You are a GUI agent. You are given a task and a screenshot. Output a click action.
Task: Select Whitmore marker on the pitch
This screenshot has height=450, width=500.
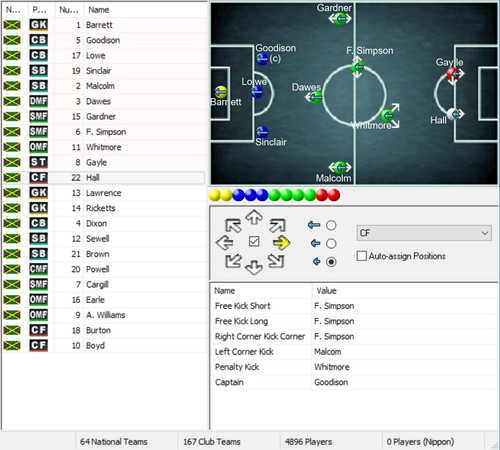(x=387, y=116)
